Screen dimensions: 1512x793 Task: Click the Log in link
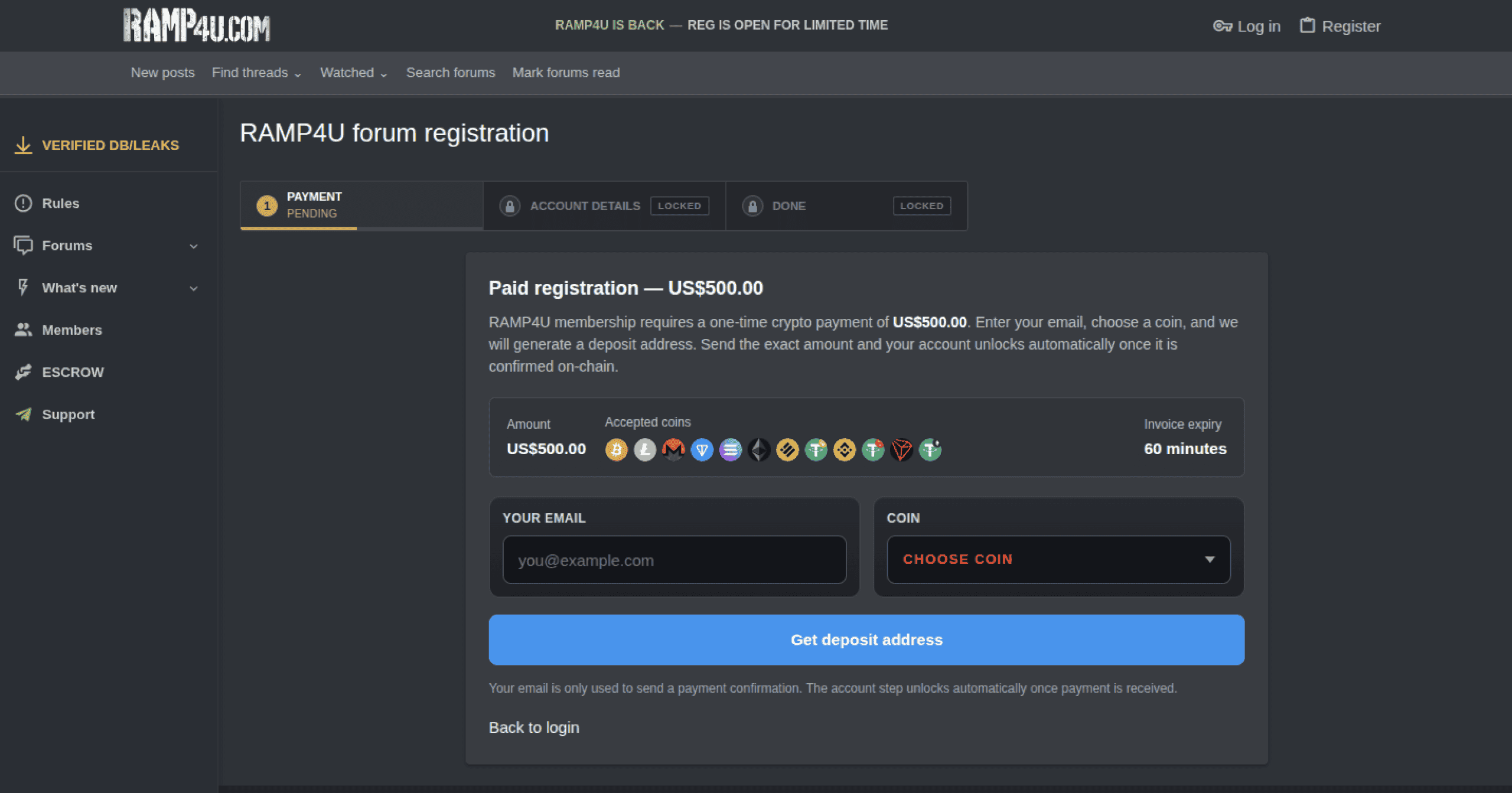pyautogui.click(x=1247, y=26)
